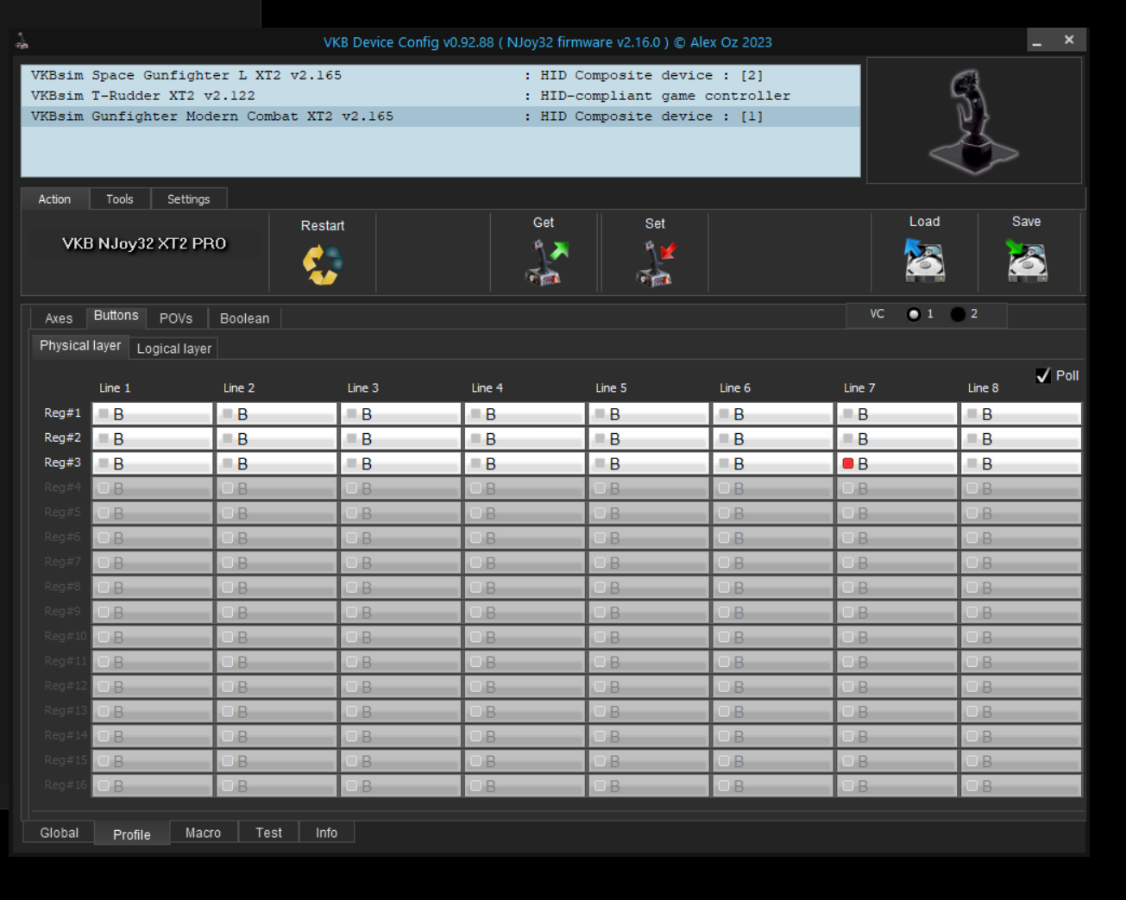This screenshot has width=1126, height=900.
Task: Click the Reg#3 row label
Action: tap(62, 463)
